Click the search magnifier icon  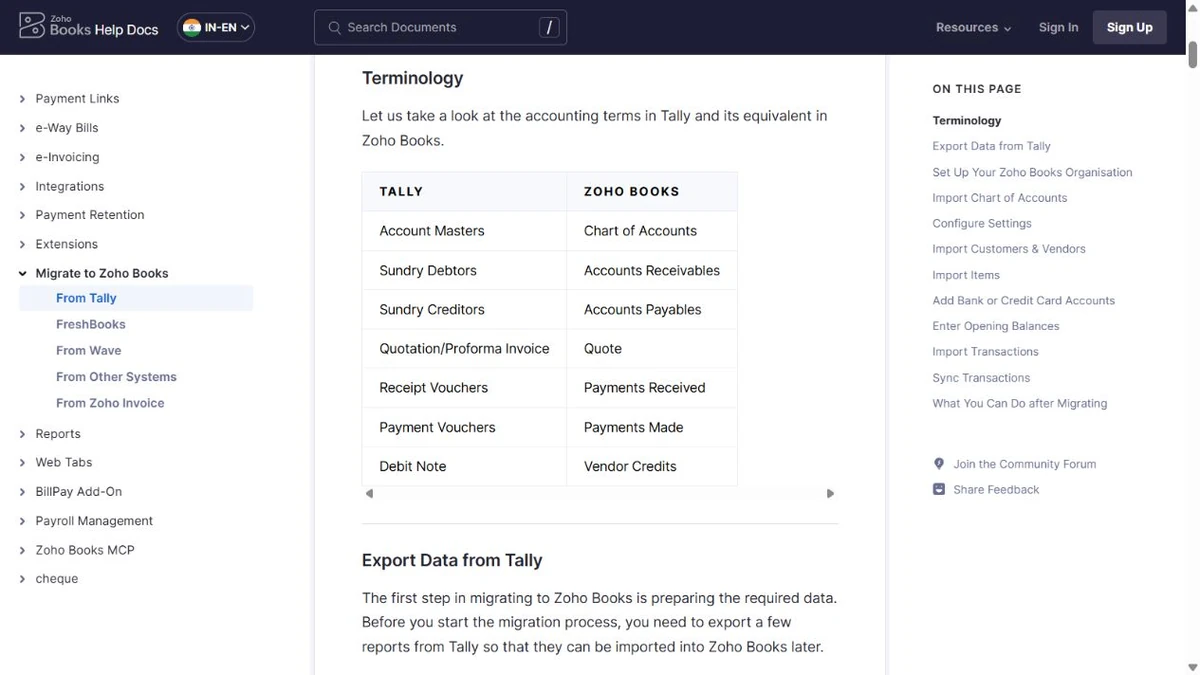coord(335,27)
